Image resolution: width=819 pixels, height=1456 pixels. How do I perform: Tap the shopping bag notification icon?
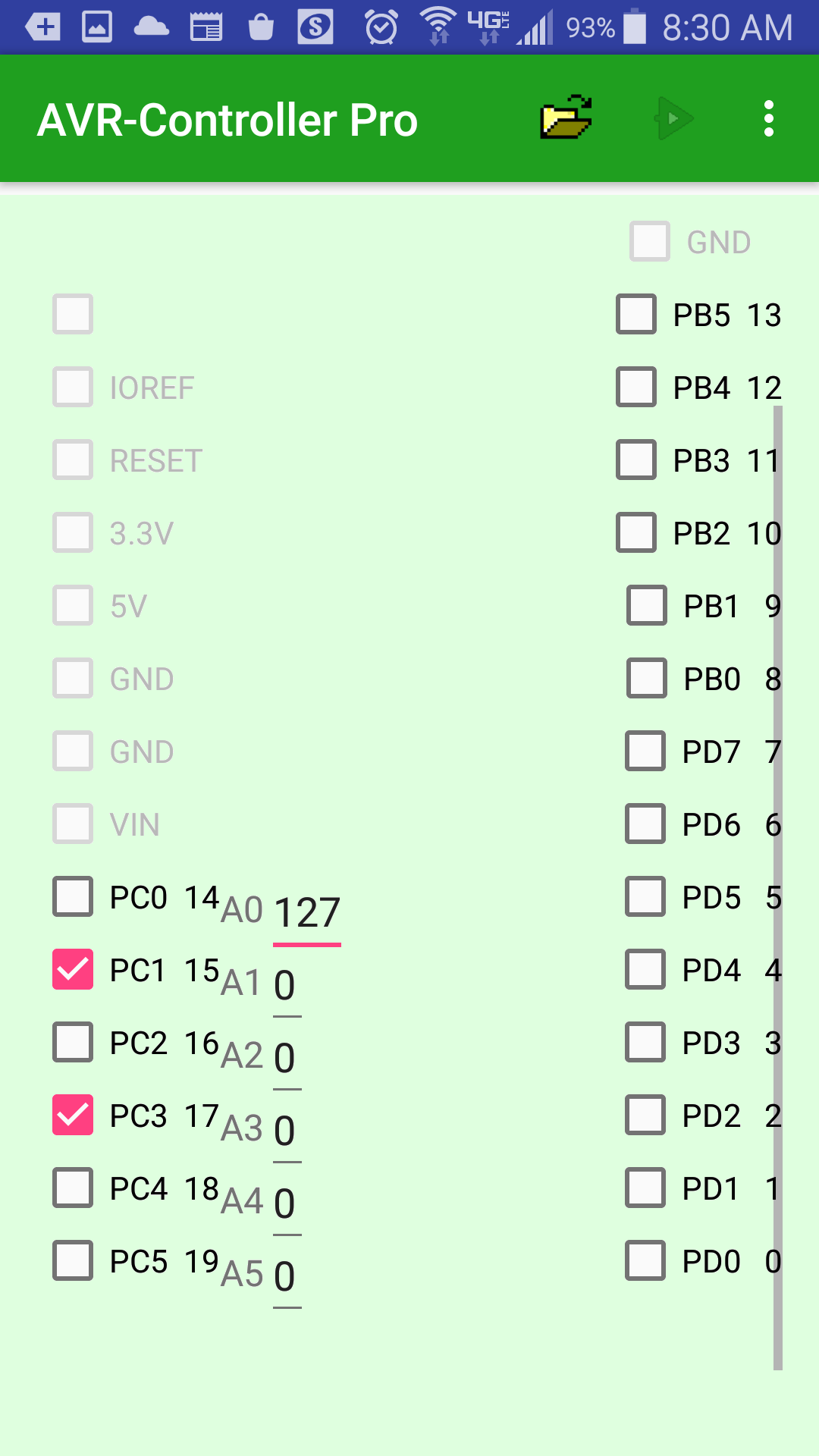pos(261,28)
